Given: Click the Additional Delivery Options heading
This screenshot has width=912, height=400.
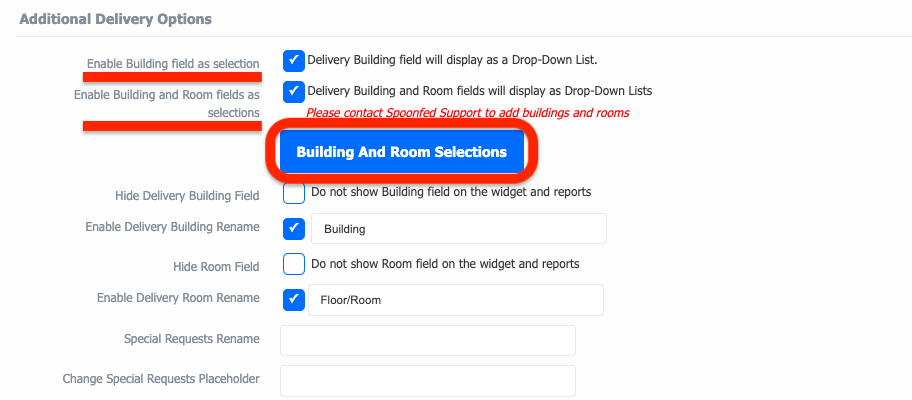Looking at the screenshot, I should click(116, 19).
